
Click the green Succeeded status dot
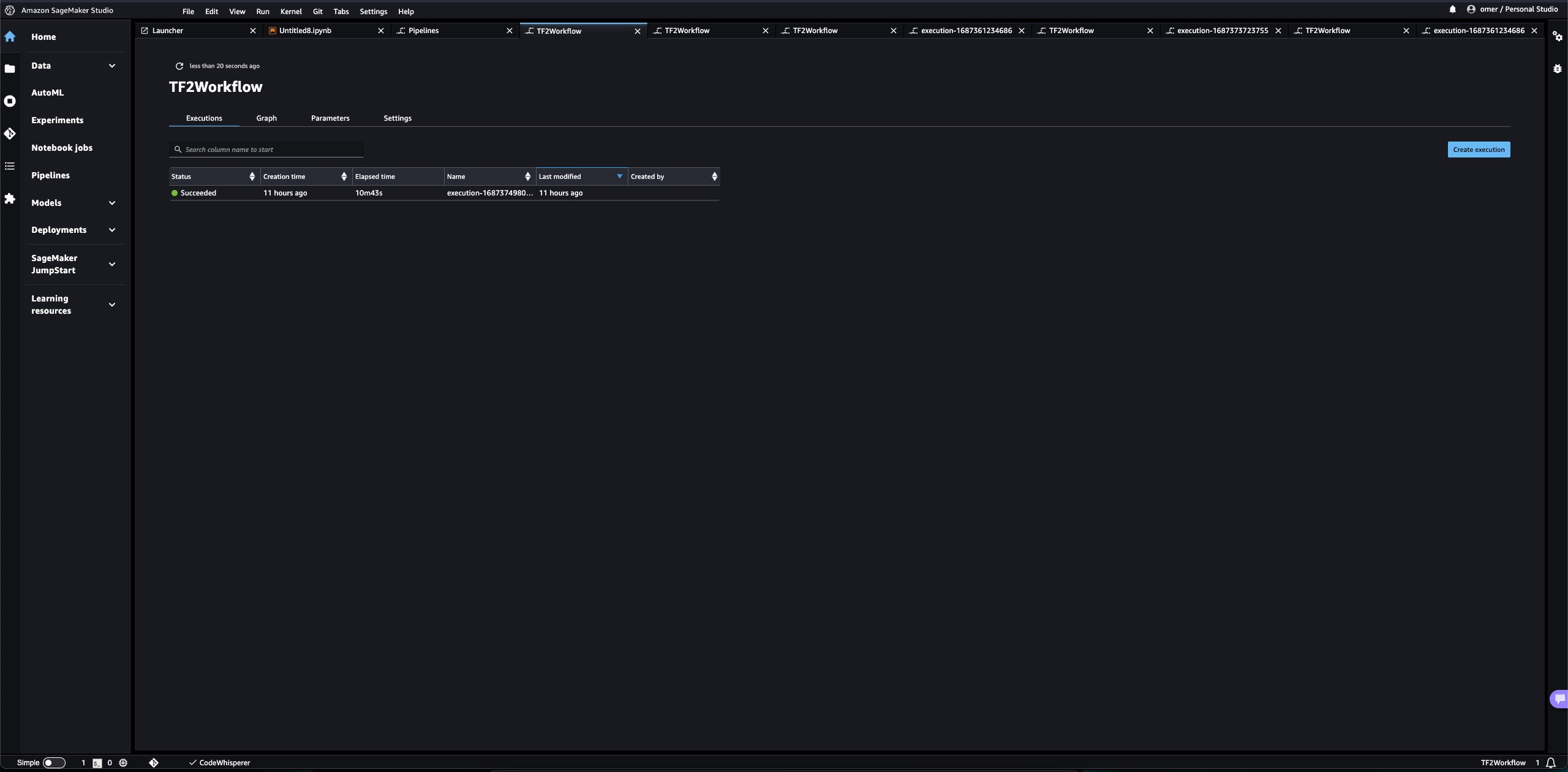(175, 193)
